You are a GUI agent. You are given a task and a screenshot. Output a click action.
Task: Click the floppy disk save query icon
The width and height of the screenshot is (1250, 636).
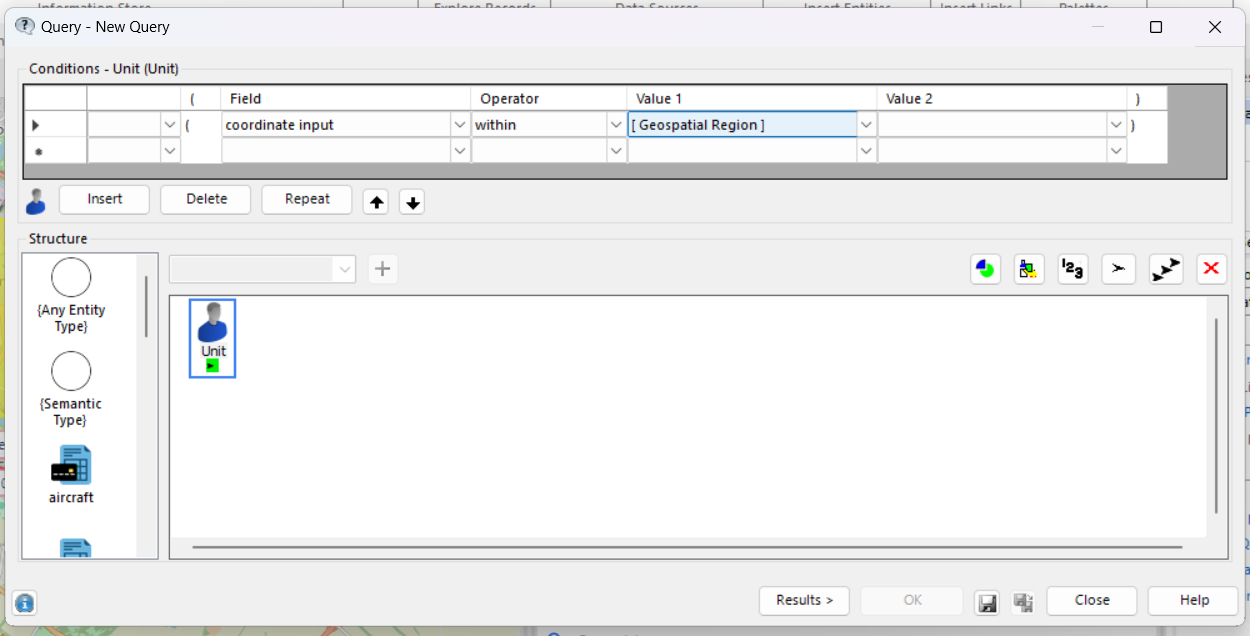pos(987,602)
